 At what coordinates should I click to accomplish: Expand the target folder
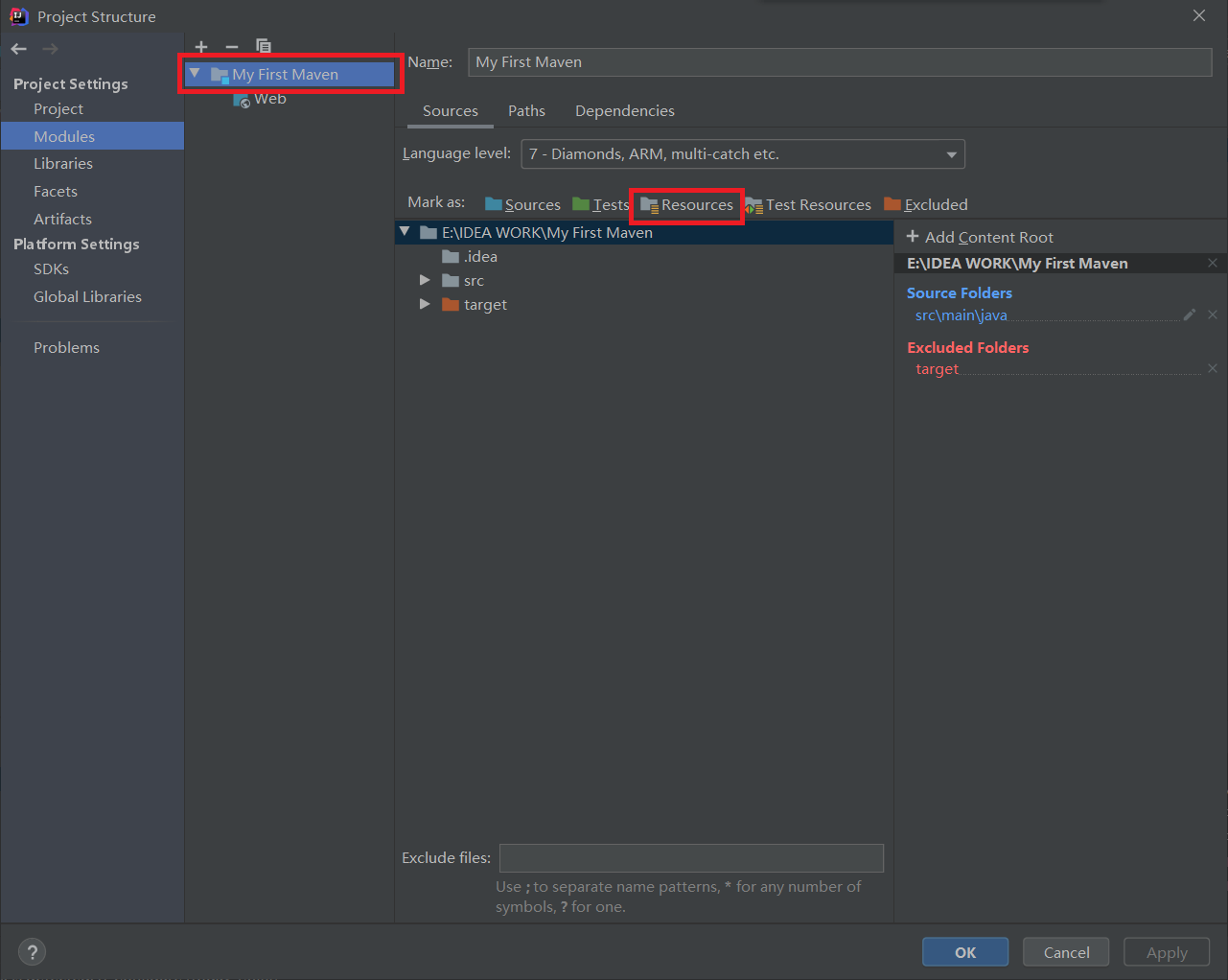[425, 304]
